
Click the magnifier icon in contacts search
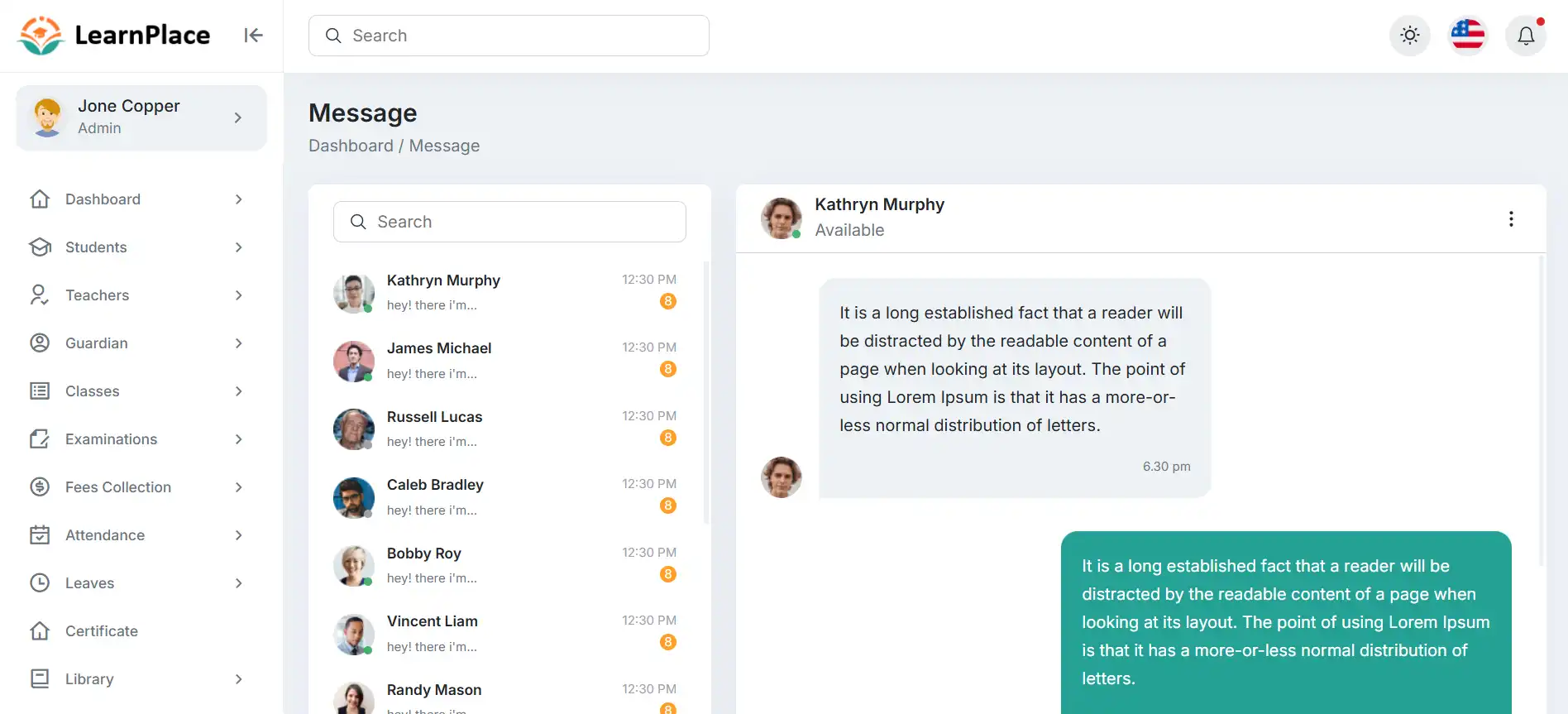358,222
